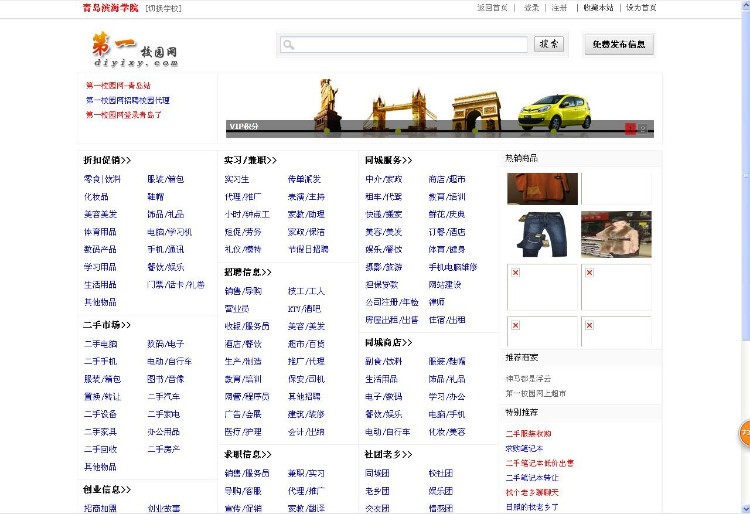Viewport: 750px width, 514px height.
Task: Open the 鞋帽 category
Action: (x=155, y=197)
